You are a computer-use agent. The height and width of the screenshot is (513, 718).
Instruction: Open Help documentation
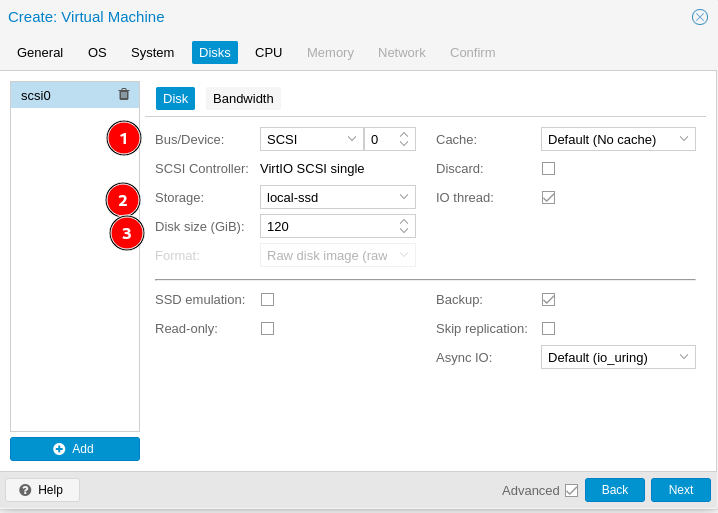coord(42,490)
